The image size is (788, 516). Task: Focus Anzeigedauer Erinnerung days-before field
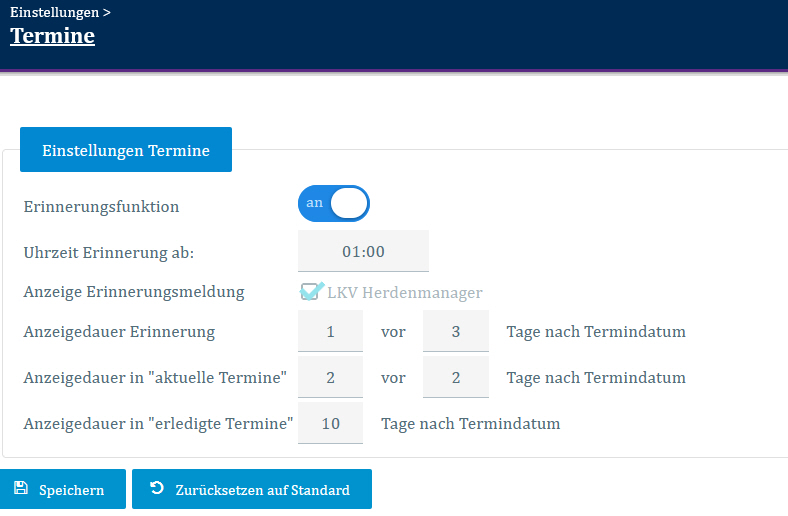pos(330,331)
